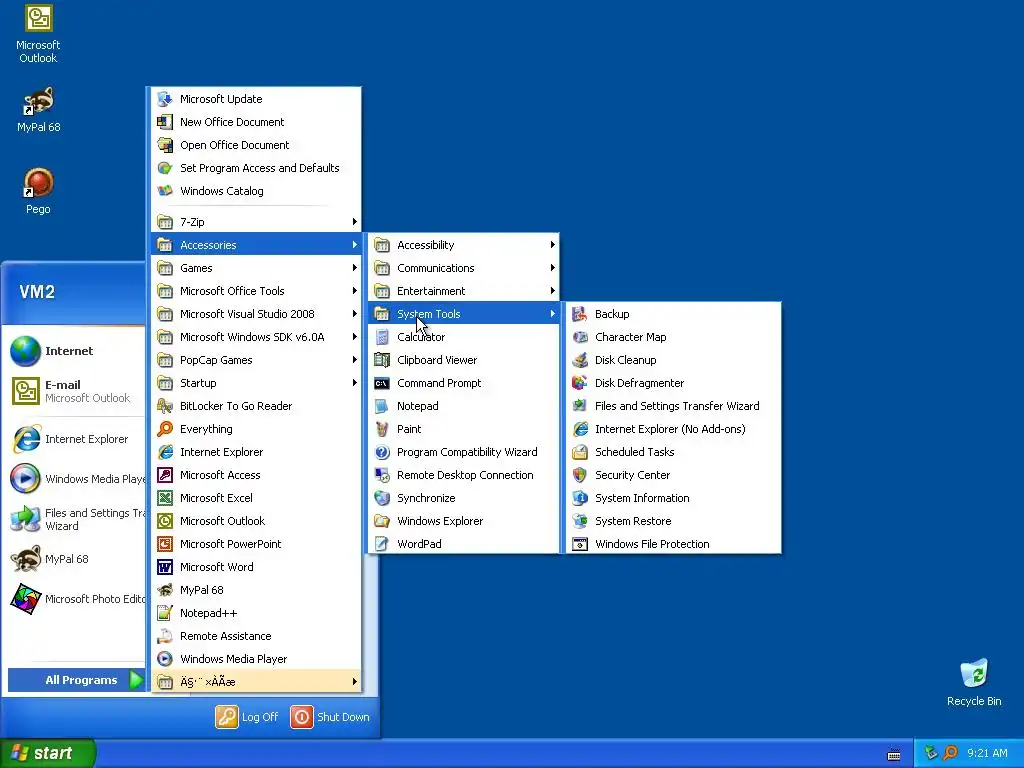Open Internet pinned start menu item
The image size is (1024, 768).
coord(75,351)
